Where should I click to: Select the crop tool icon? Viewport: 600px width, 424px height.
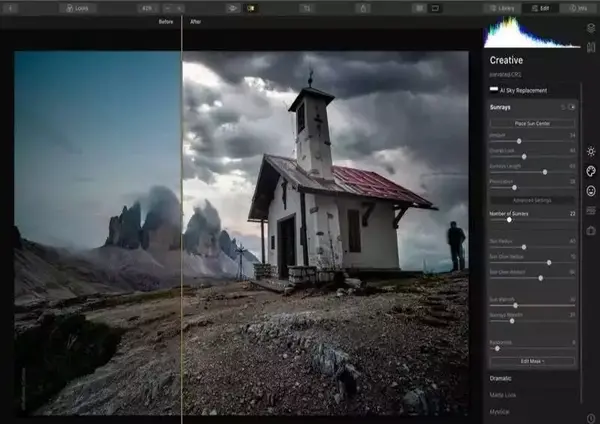click(x=307, y=8)
